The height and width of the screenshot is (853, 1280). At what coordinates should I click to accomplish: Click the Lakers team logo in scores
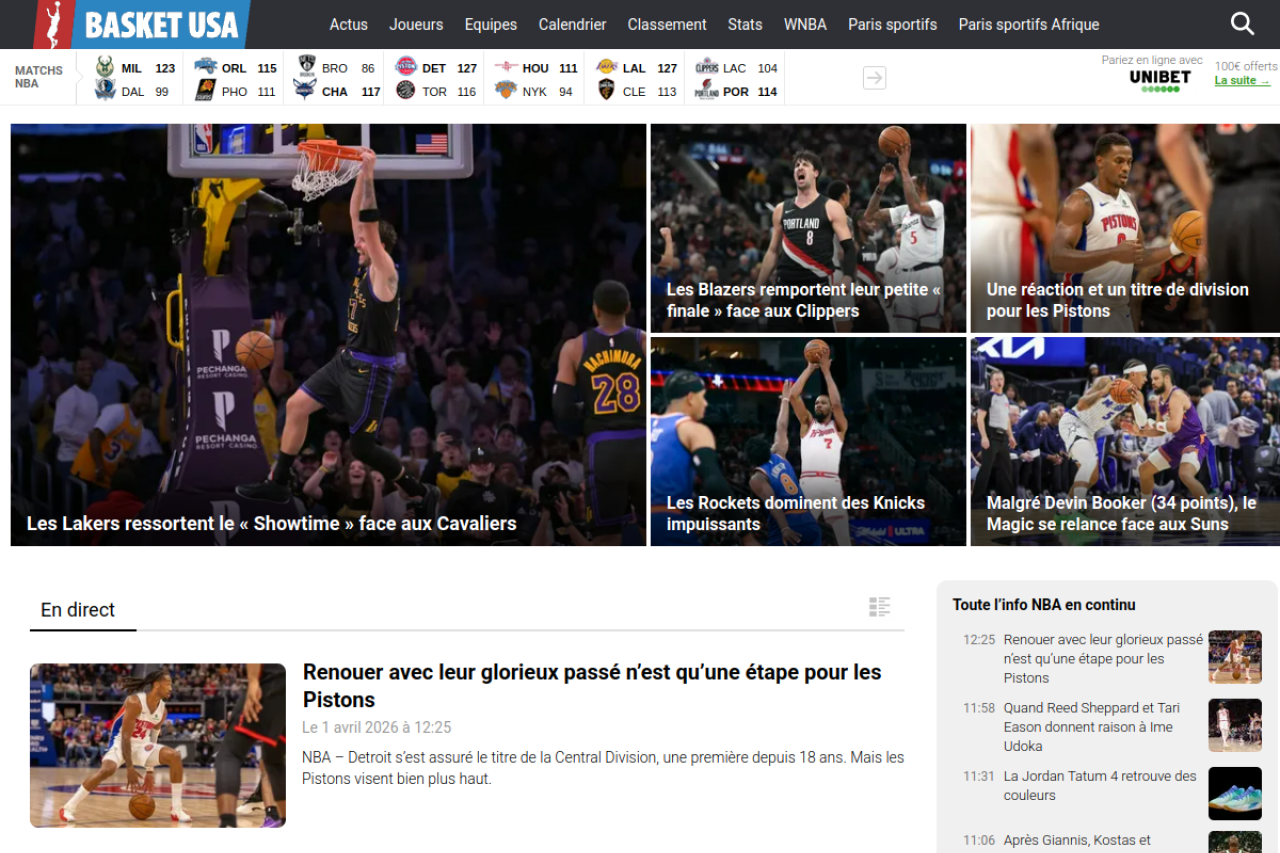coord(606,68)
